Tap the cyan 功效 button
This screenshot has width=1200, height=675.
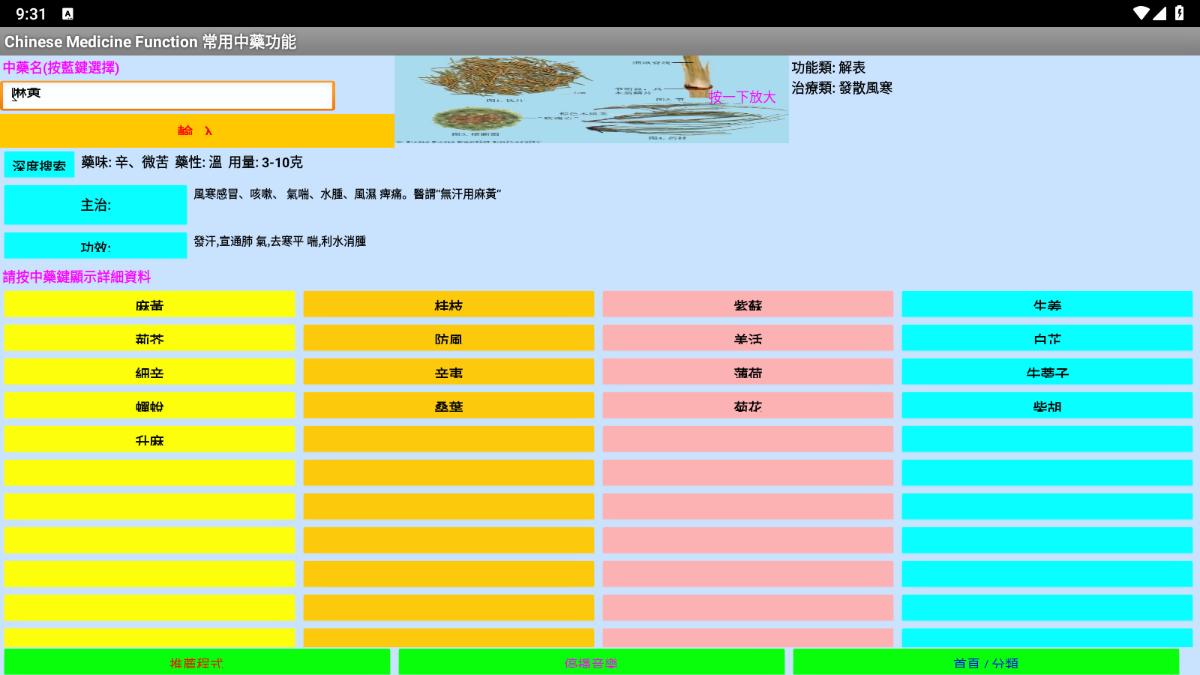tap(95, 246)
